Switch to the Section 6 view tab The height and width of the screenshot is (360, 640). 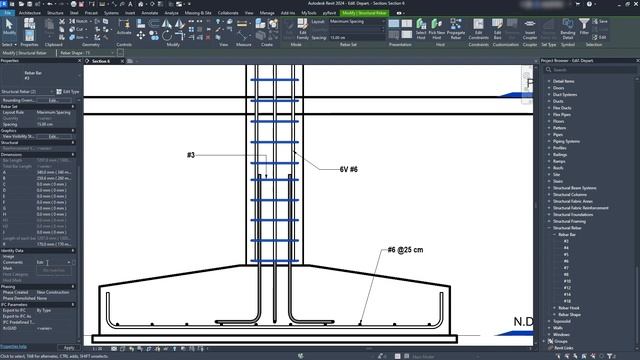pos(101,61)
